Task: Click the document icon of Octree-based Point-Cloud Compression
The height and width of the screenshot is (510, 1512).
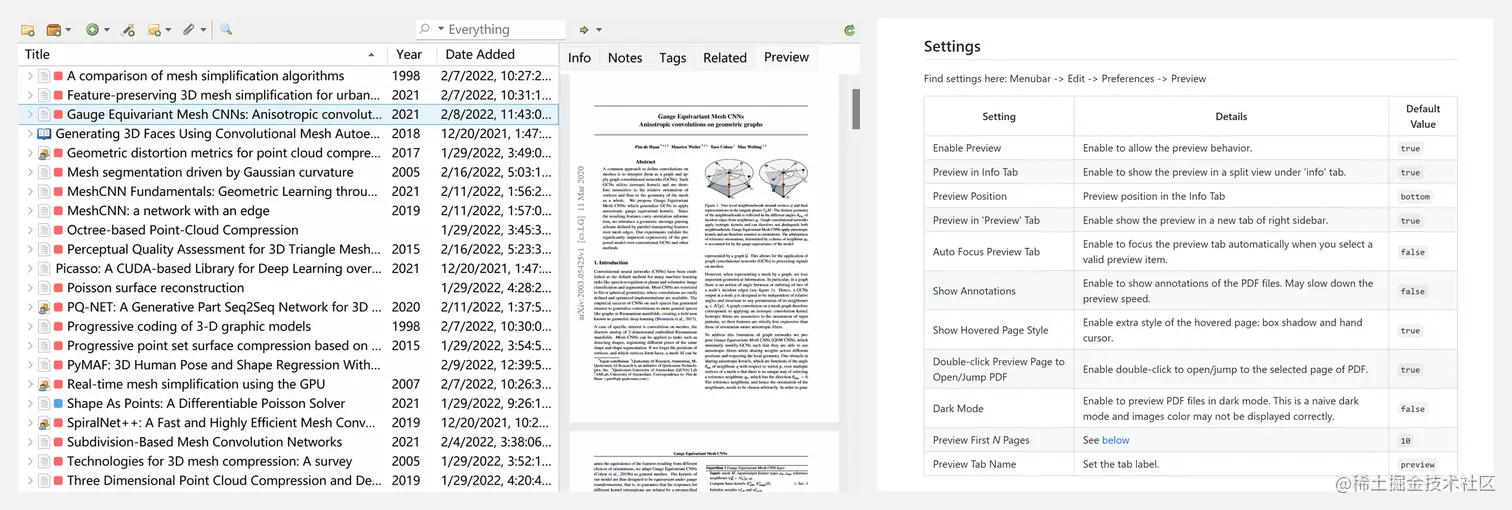Action: click(x=44, y=230)
